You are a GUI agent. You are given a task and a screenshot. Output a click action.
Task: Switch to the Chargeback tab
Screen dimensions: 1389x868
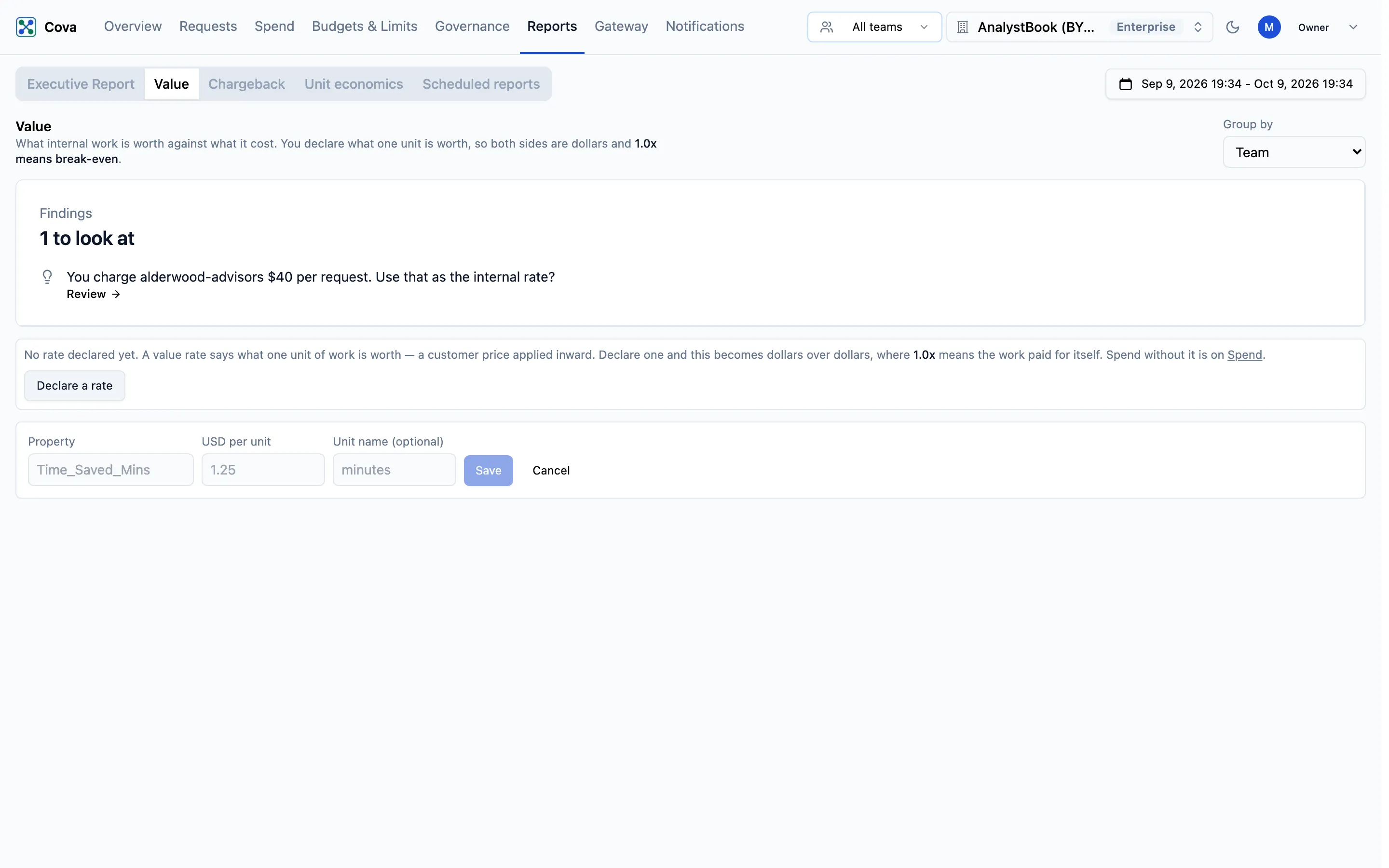246,84
